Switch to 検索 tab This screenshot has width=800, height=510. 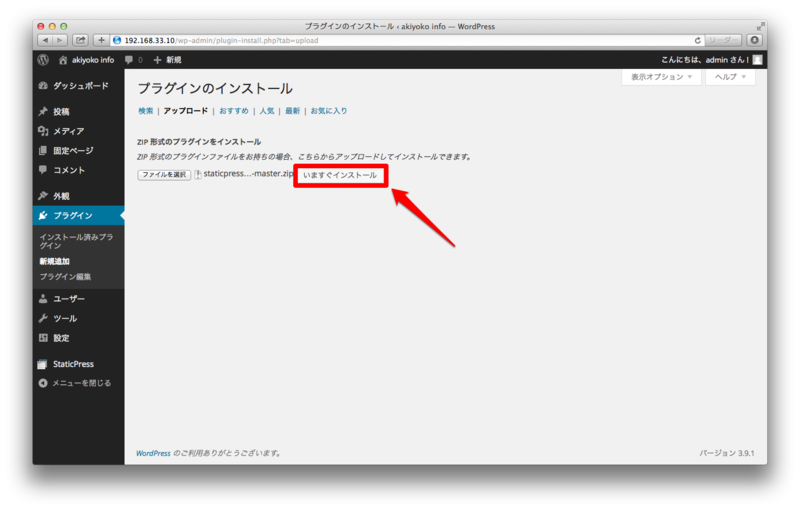146,111
